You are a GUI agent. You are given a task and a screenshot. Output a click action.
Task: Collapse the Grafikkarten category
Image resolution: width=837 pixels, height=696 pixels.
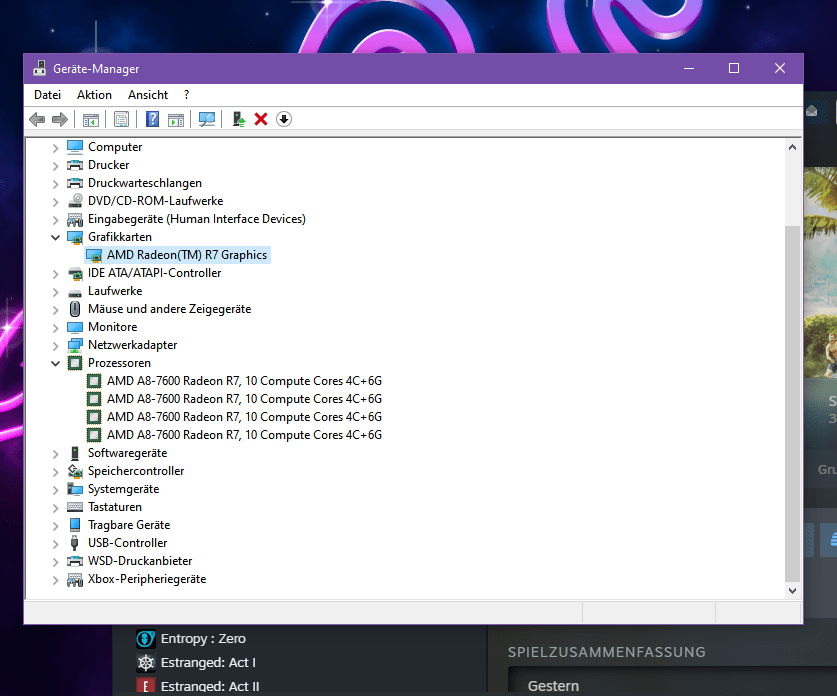point(56,237)
